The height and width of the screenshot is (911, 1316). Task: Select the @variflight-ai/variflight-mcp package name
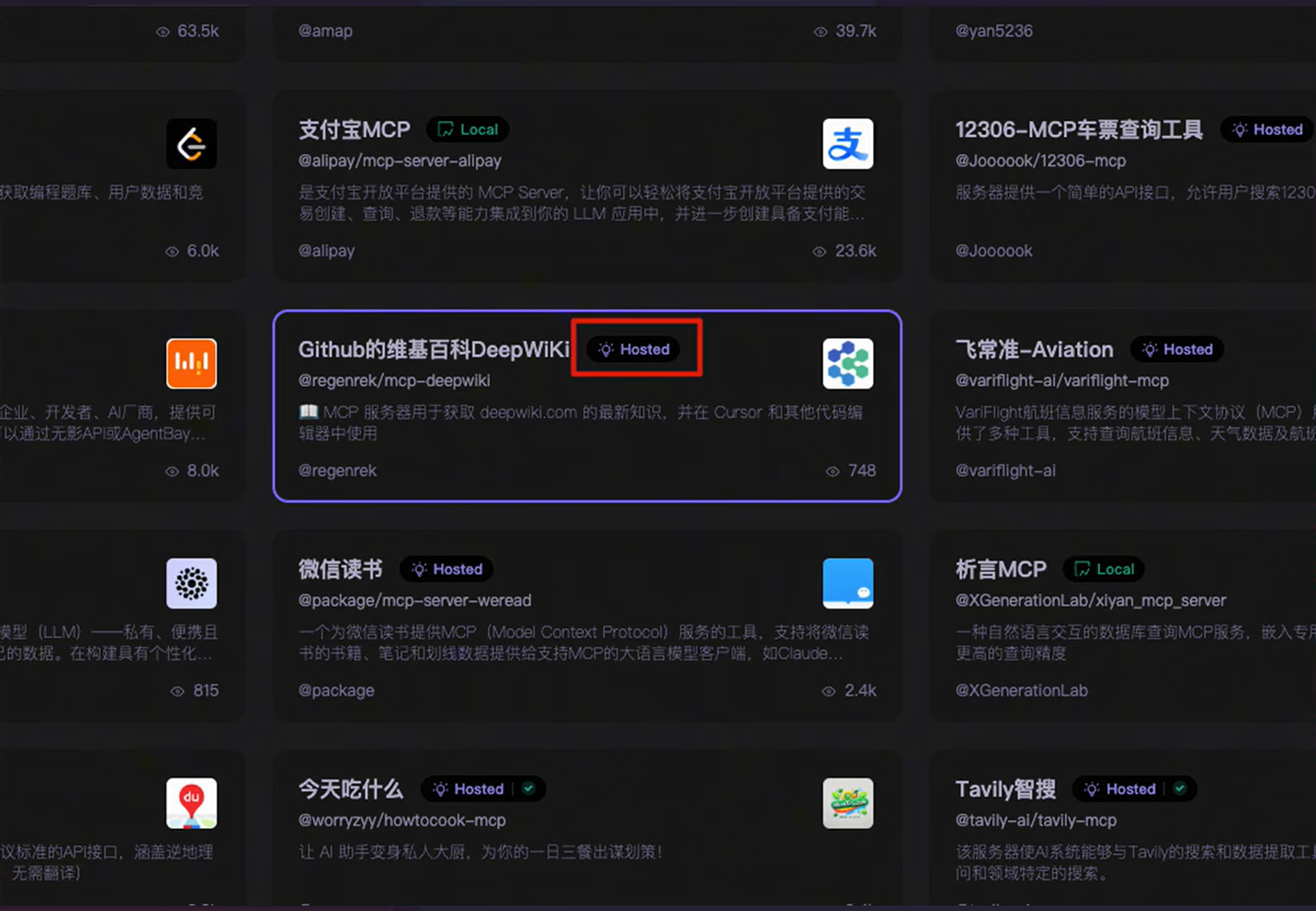(x=1062, y=381)
